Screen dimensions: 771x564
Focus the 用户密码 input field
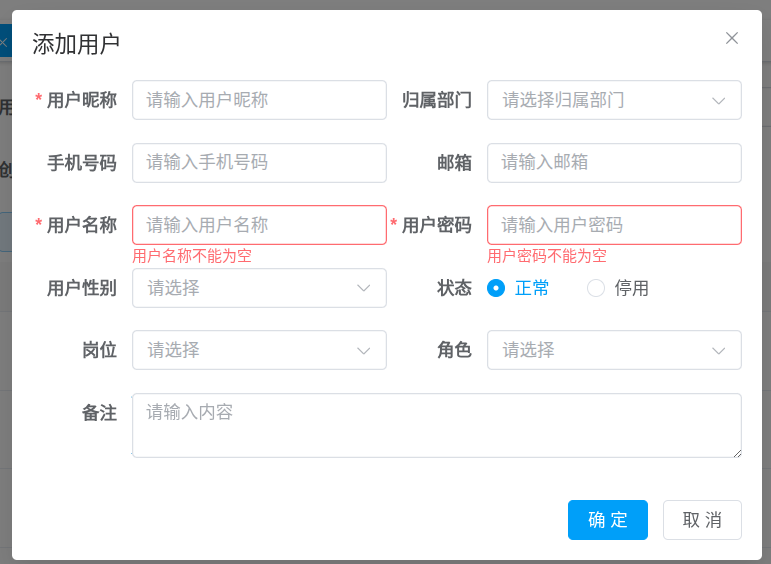[614, 225]
